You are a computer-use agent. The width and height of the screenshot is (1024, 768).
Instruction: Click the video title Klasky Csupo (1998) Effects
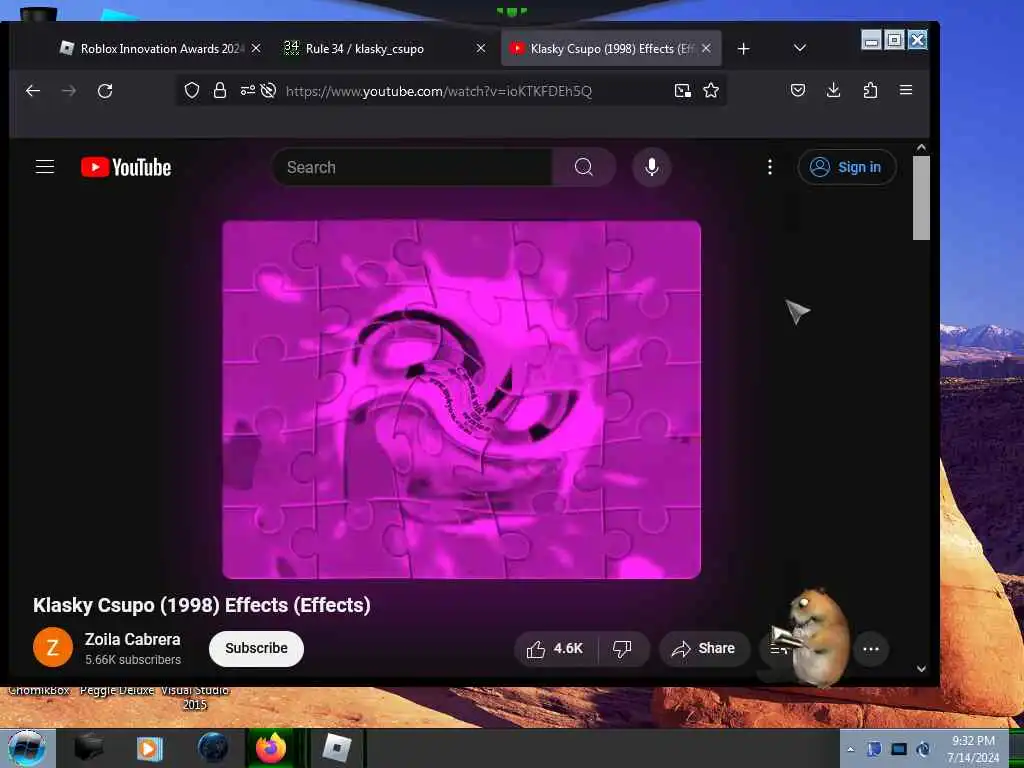pyautogui.click(x=202, y=605)
